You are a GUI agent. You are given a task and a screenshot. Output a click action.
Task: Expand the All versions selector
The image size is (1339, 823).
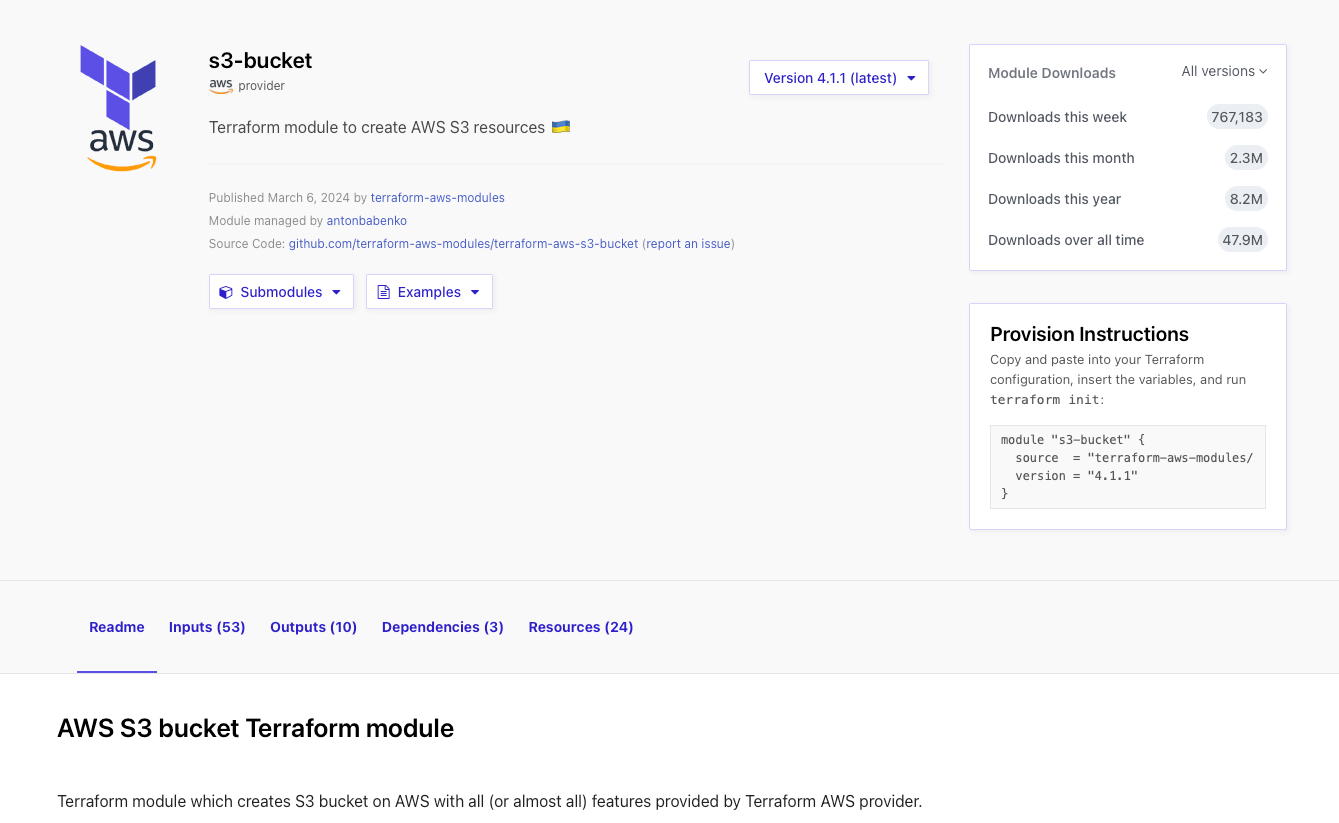pyautogui.click(x=1222, y=71)
